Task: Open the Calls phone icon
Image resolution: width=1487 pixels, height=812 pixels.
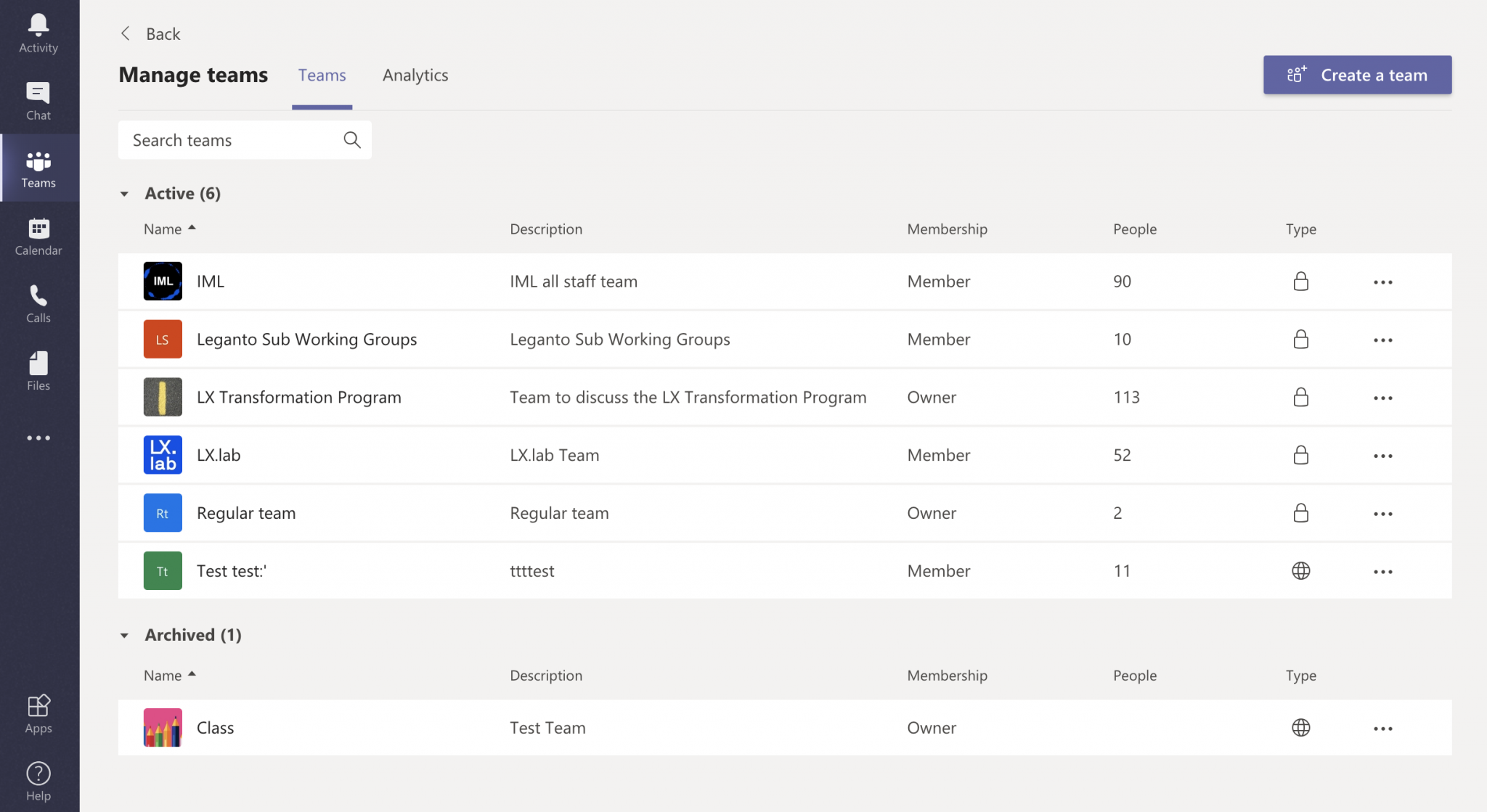Action: point(38,304)
